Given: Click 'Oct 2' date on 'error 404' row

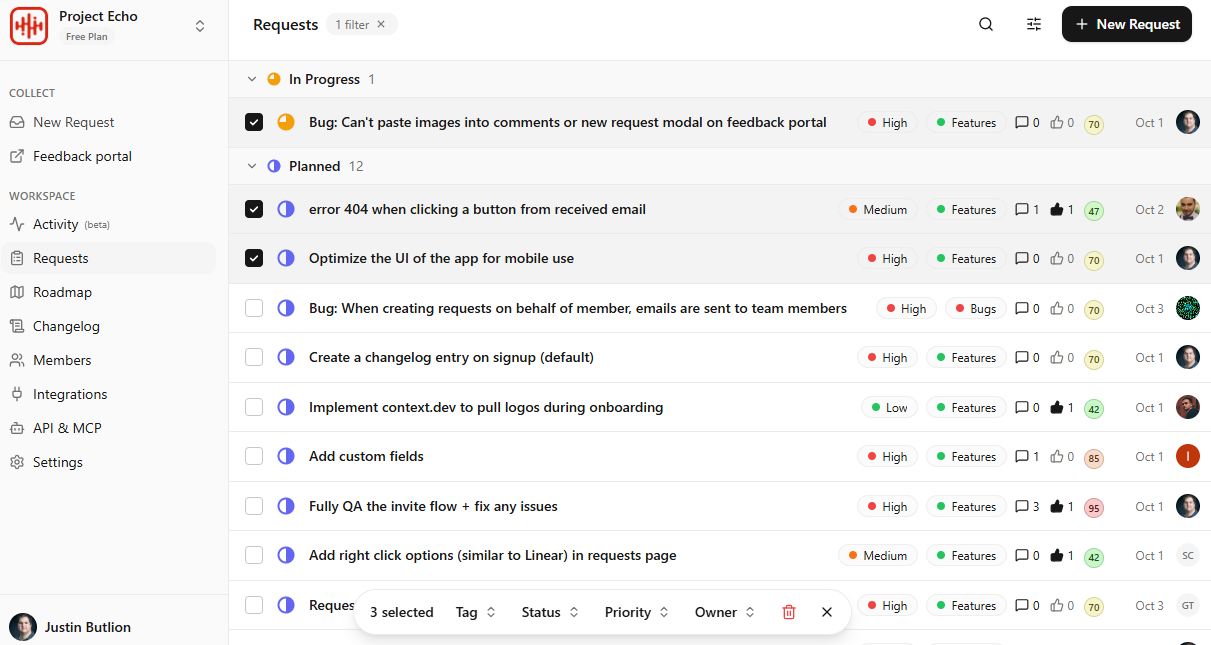Looking at the screenshot, I should coord(1149,209).
